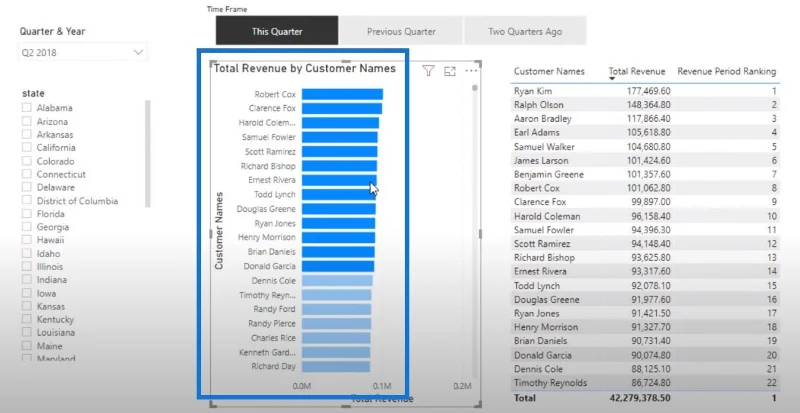
Task: Click the 42,279,378.50 total value
Action: pyautogui.click(x=640, y=397)
